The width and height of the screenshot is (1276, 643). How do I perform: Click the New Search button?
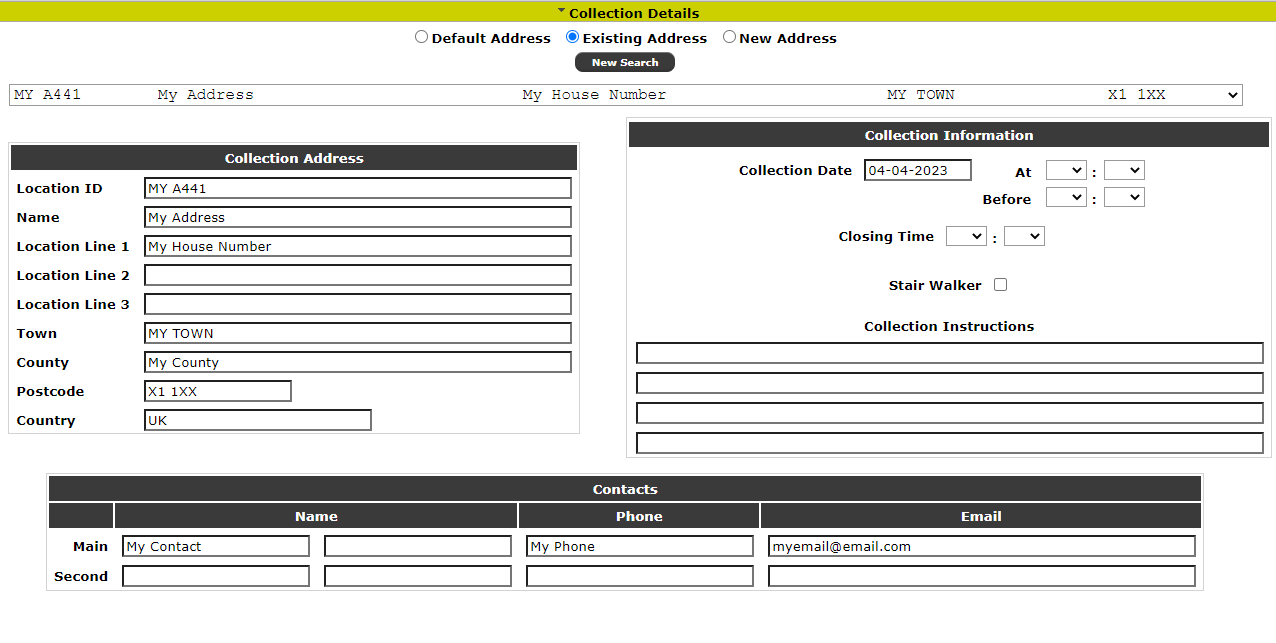point(625,62)
